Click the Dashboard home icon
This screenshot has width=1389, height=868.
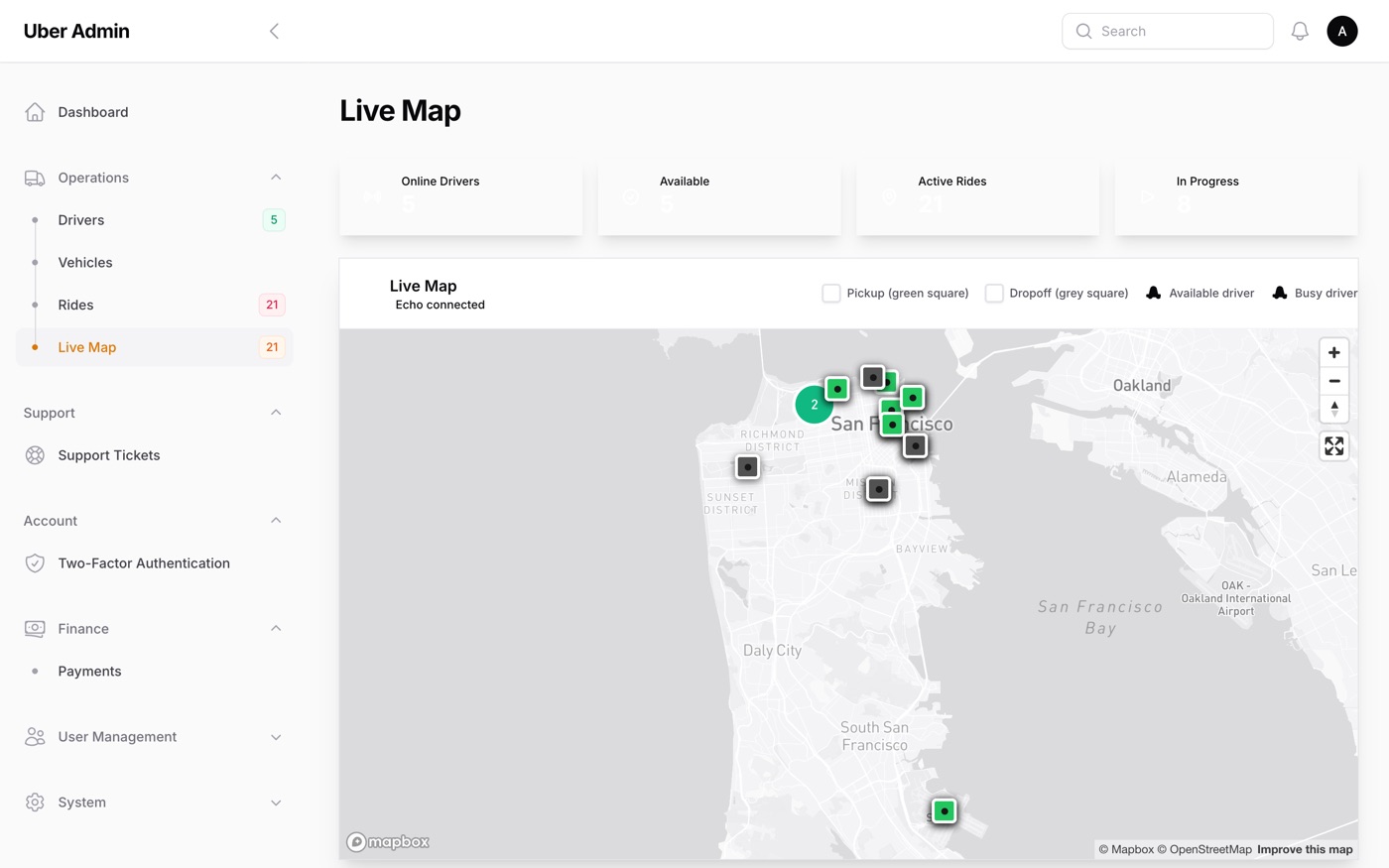pos(35,112)
